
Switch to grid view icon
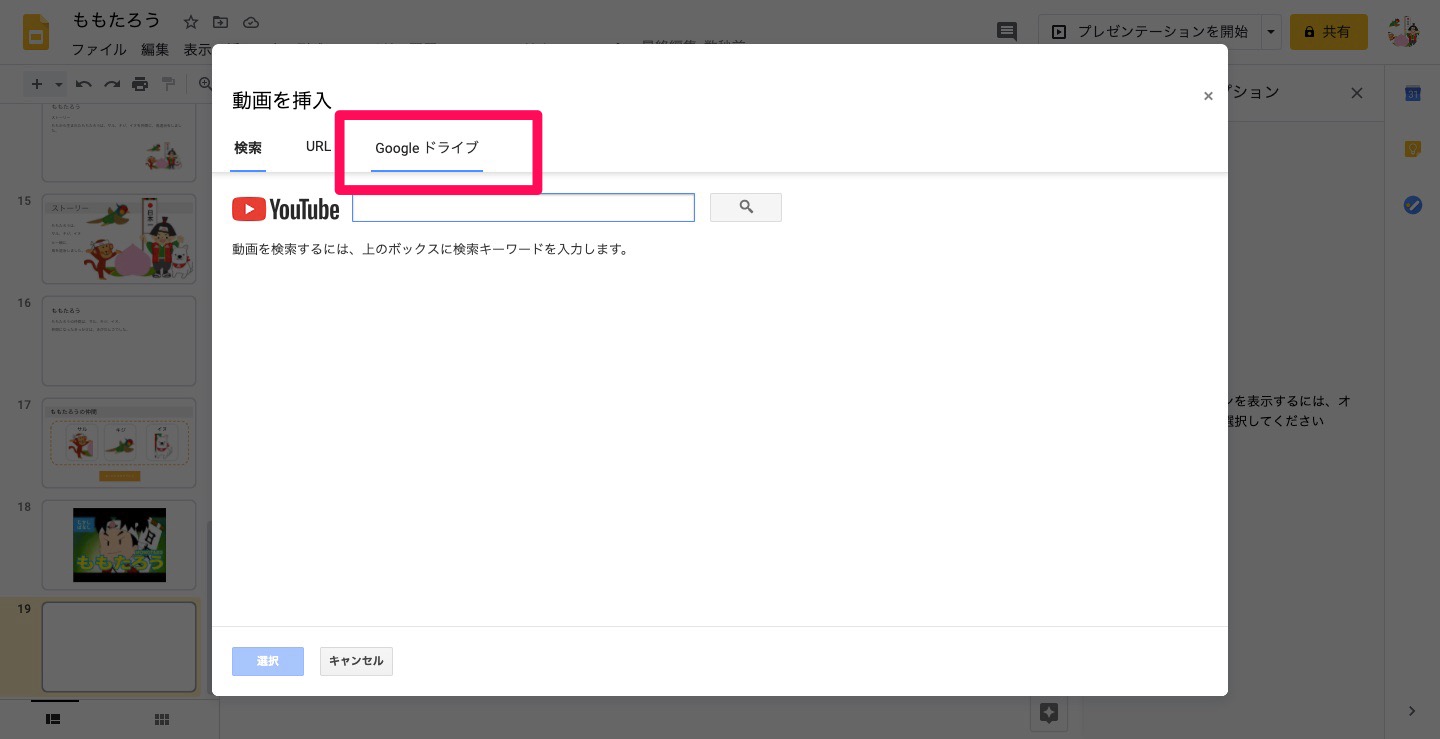pos(162,719)
